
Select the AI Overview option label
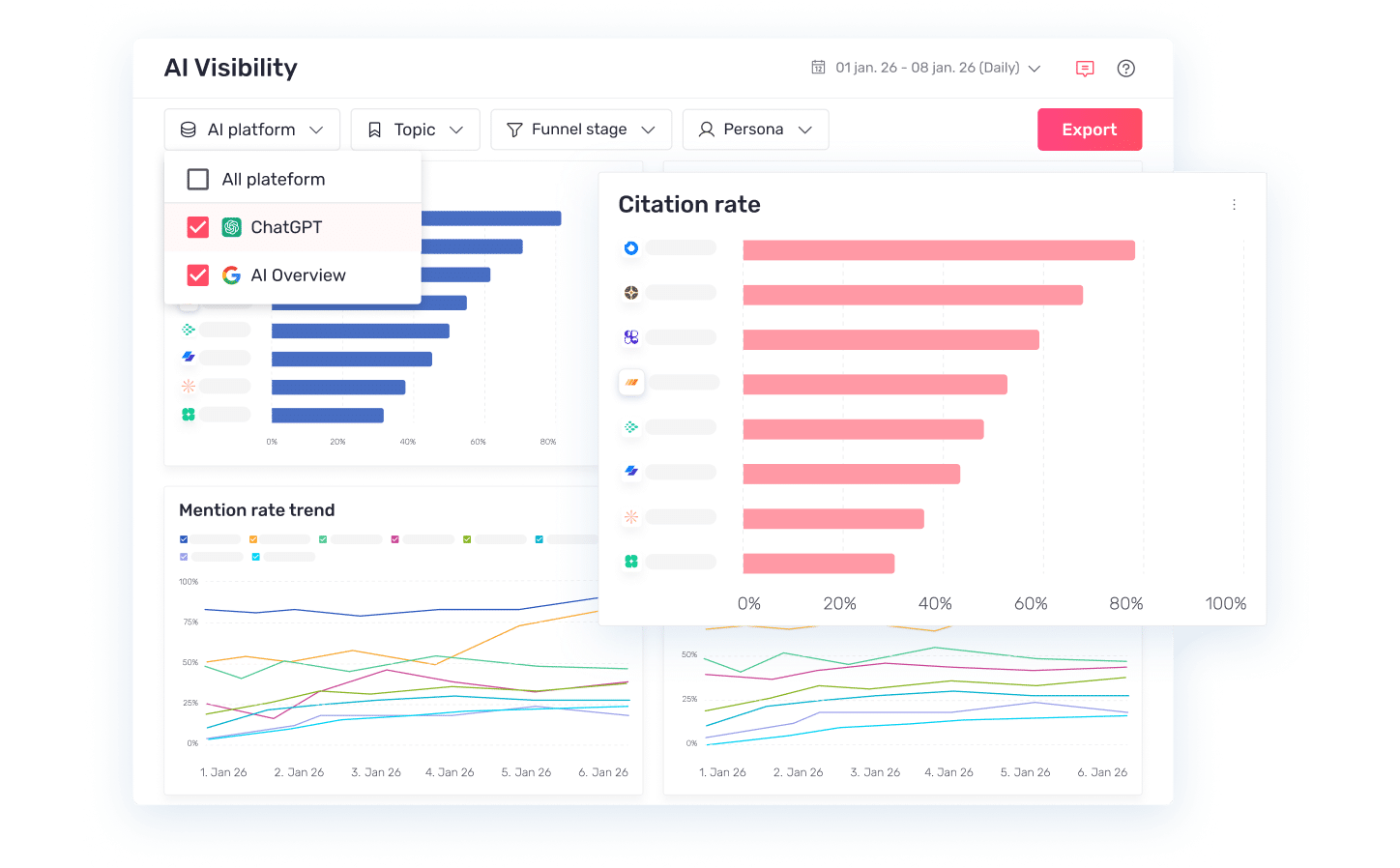coord(298,275)
